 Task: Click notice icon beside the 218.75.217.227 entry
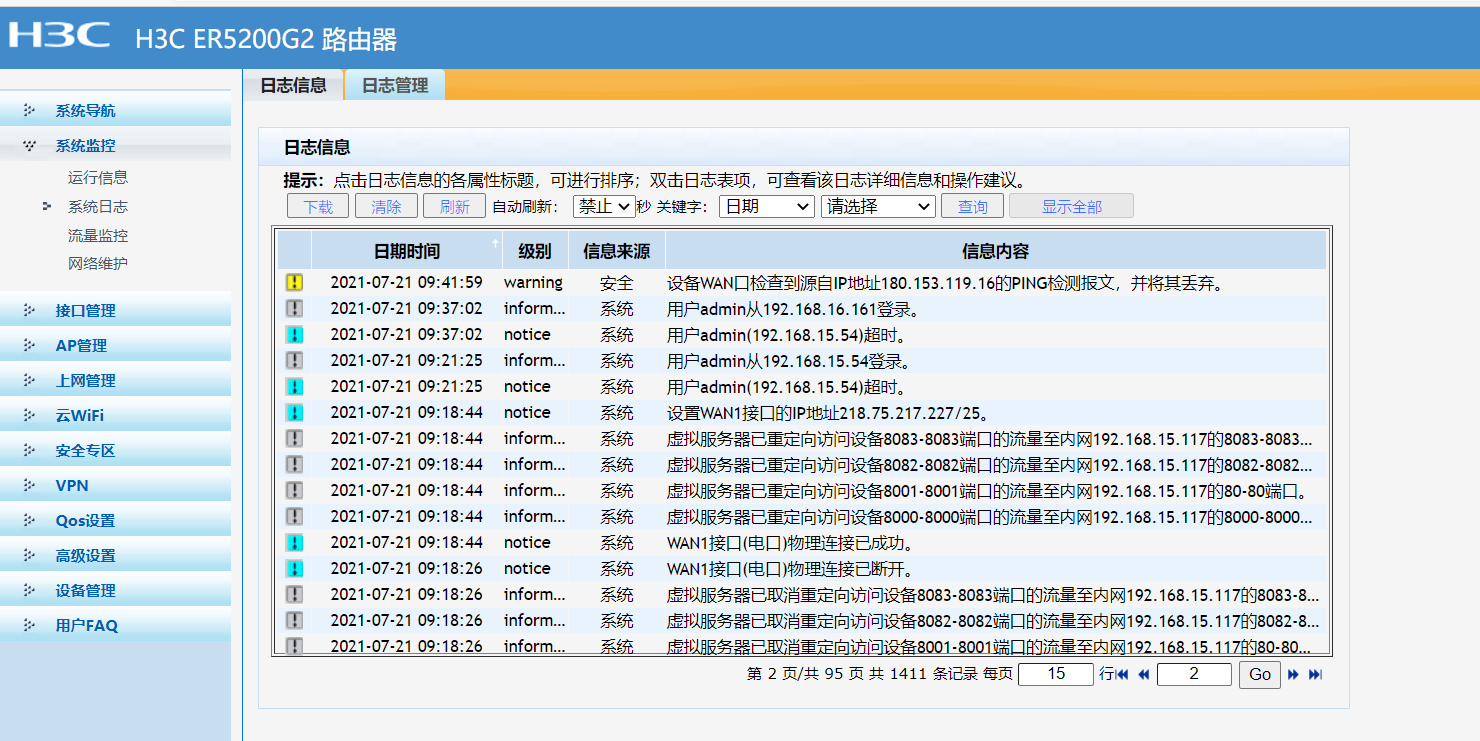coord(294,413)
